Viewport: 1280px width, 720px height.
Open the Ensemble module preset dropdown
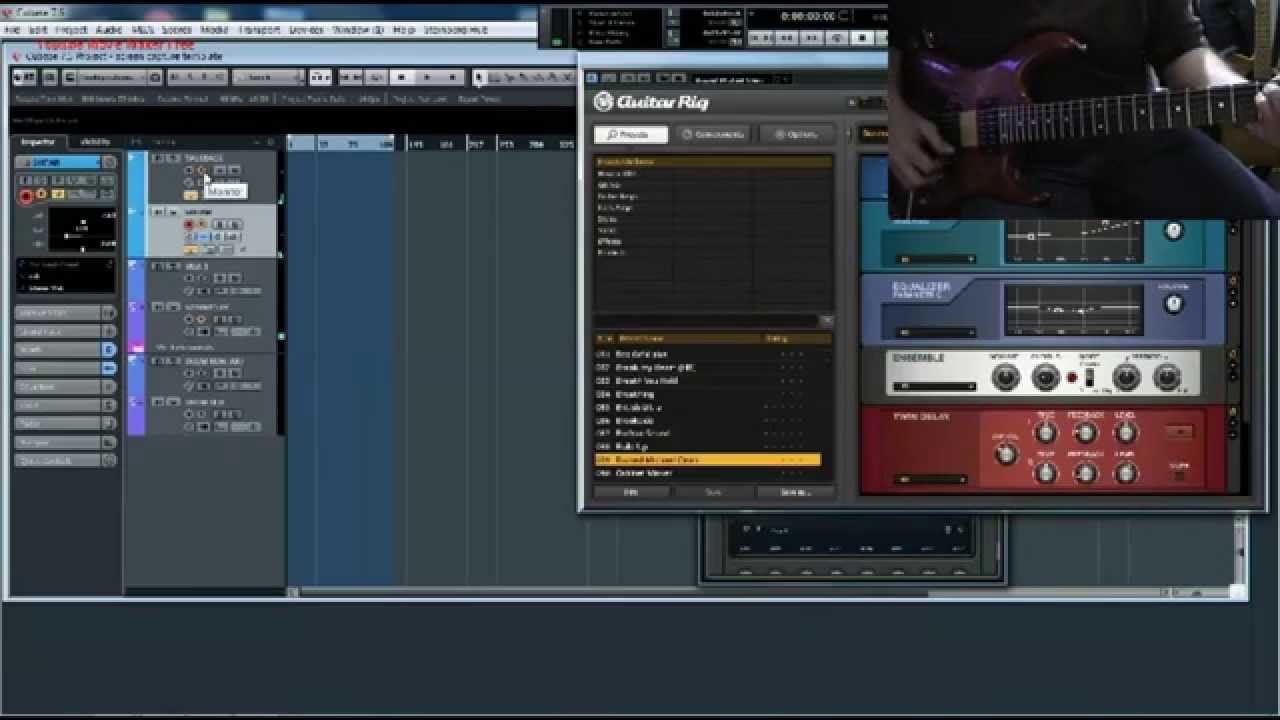[935, 386]
